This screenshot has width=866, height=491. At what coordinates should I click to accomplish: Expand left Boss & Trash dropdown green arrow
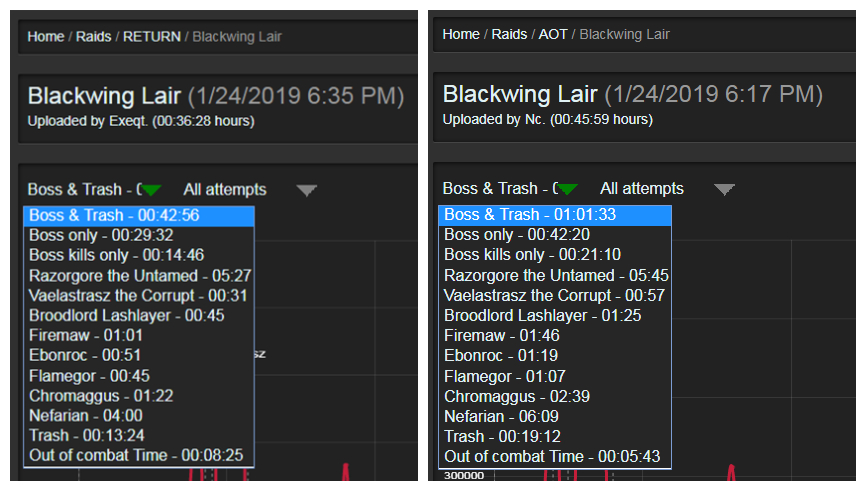pyautogui.click(x=151, y=190)
